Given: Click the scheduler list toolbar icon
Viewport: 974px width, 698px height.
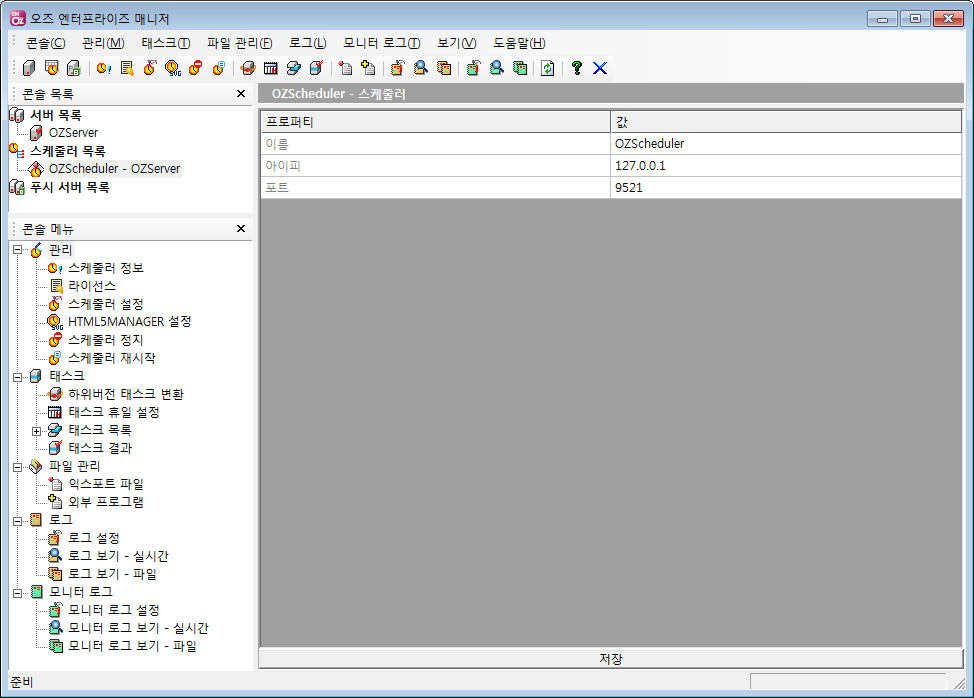Looking at the screenshot, I should (x=52, y=68).
